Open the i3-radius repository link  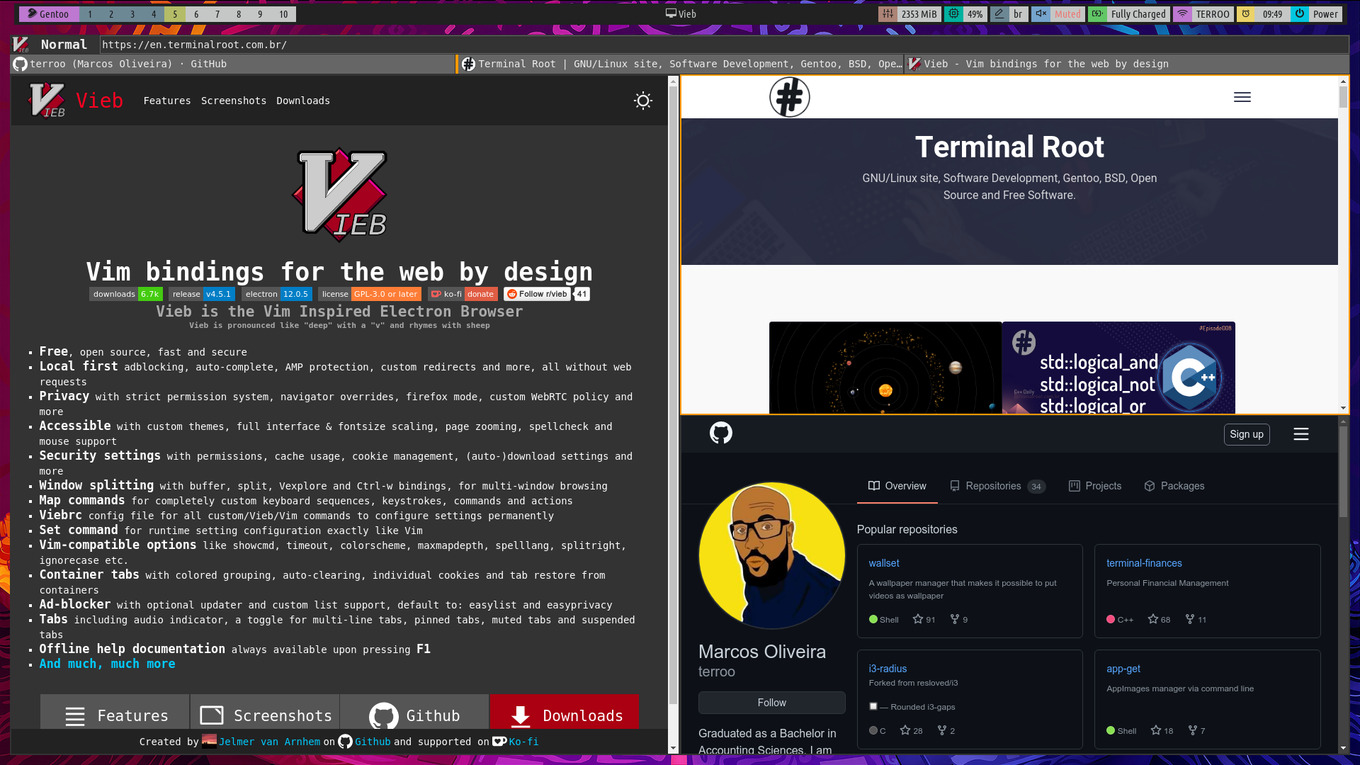pyautogui.click(x=888, y=669)
